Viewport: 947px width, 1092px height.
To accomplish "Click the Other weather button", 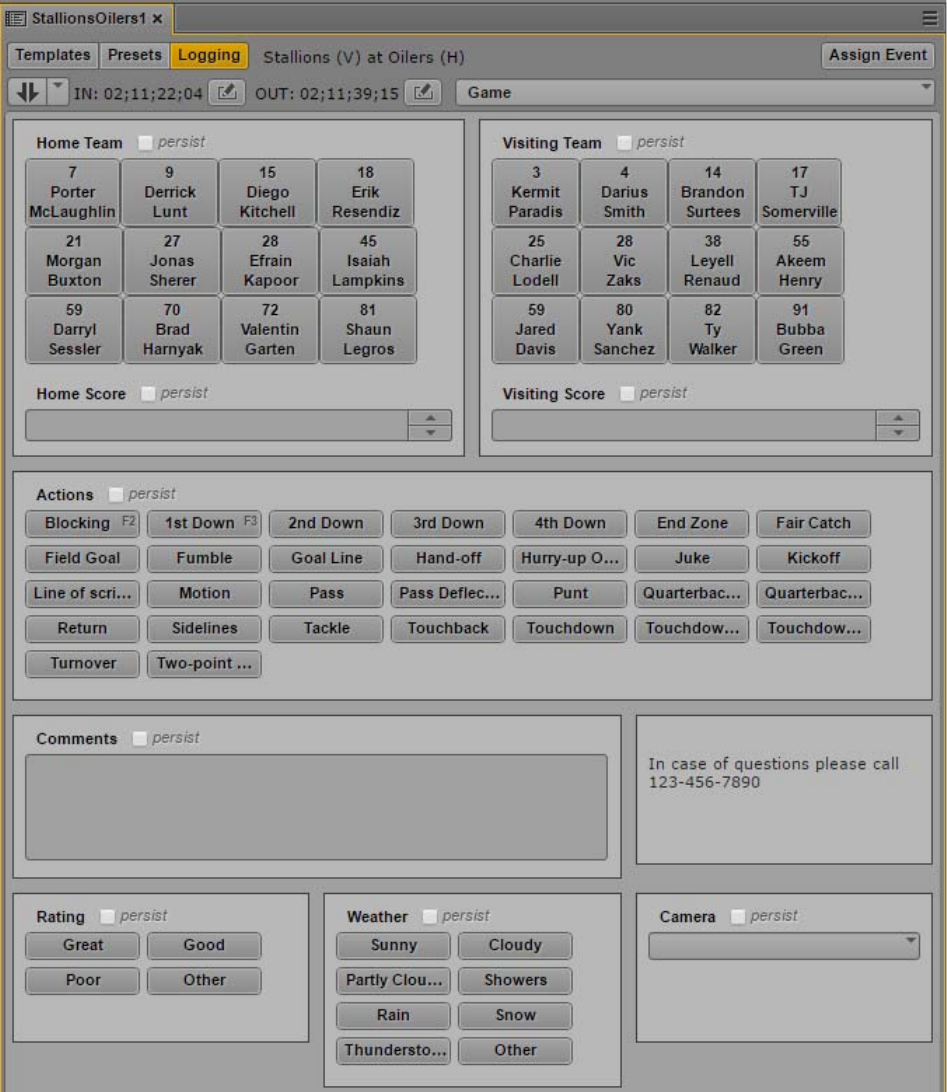I will coord(515,1050).
